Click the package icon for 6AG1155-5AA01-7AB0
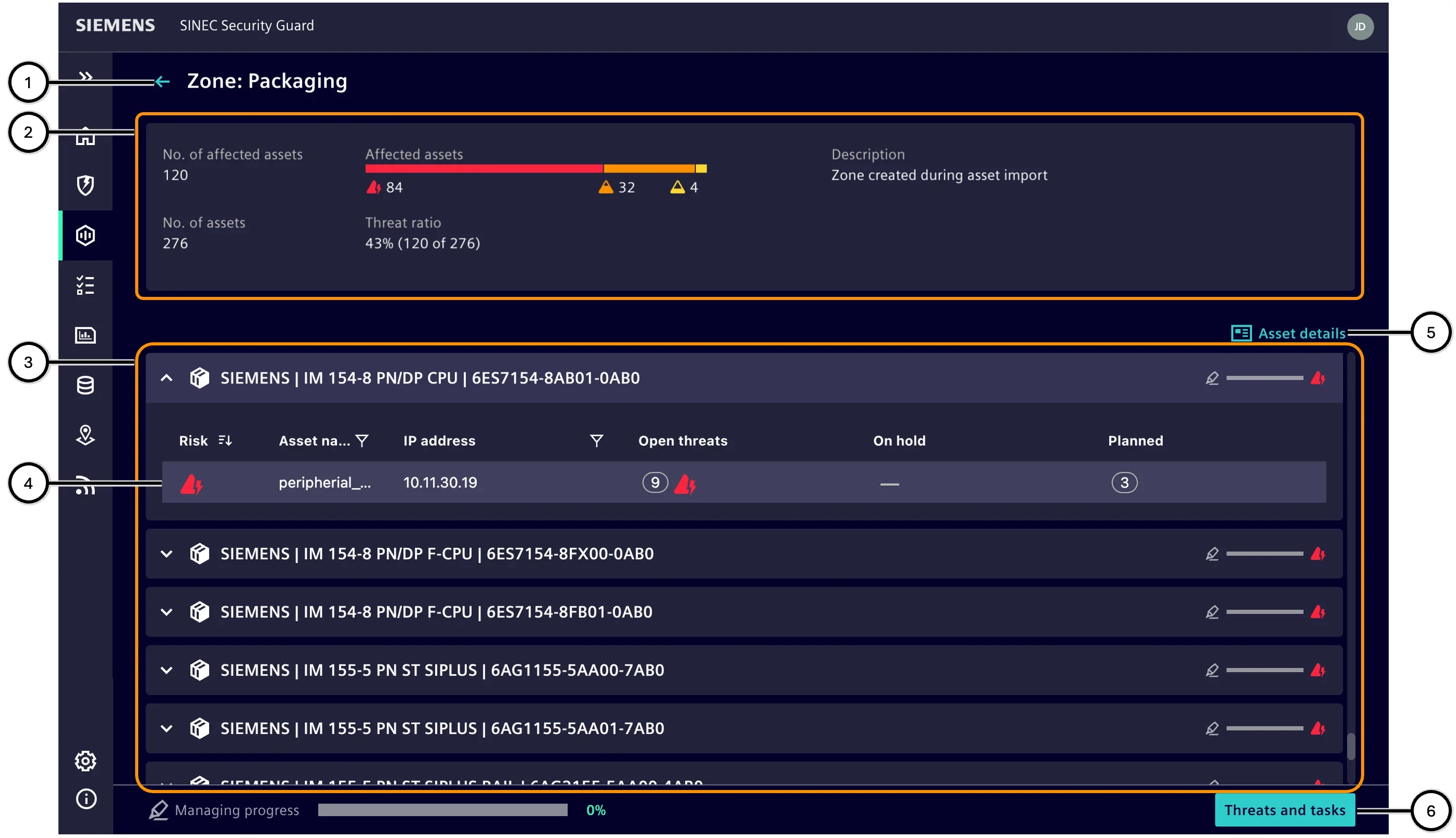This screenshot has width=1456, height=838. click(x=199, y=728)
